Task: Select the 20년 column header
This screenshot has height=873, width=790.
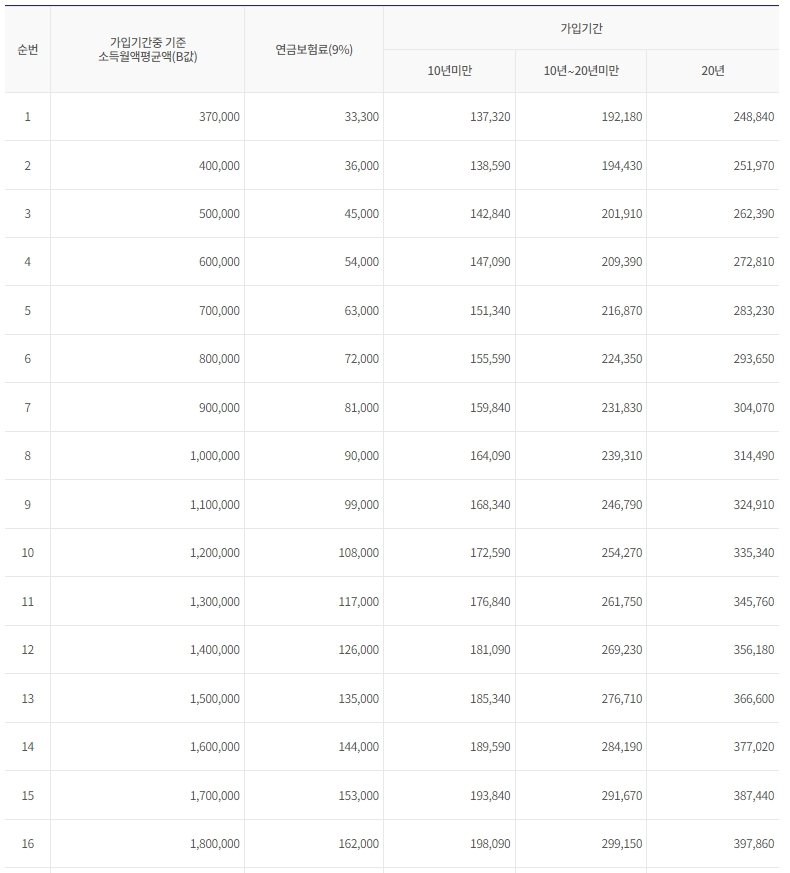Action: point(713,71)
